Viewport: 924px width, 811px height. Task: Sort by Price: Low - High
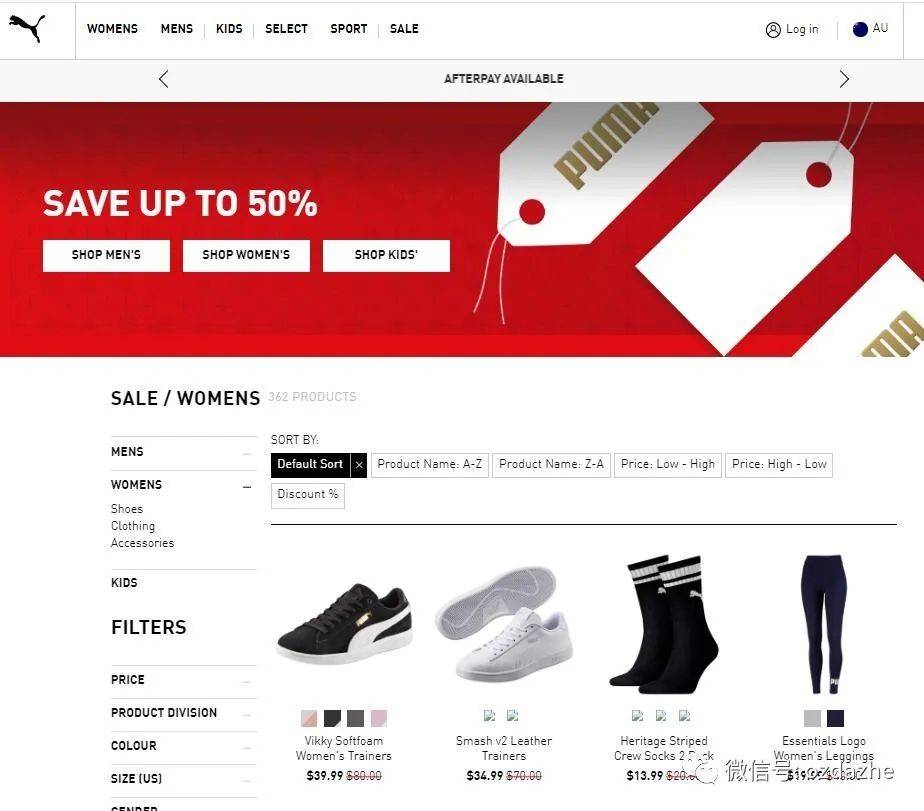(x=668, y=465)
